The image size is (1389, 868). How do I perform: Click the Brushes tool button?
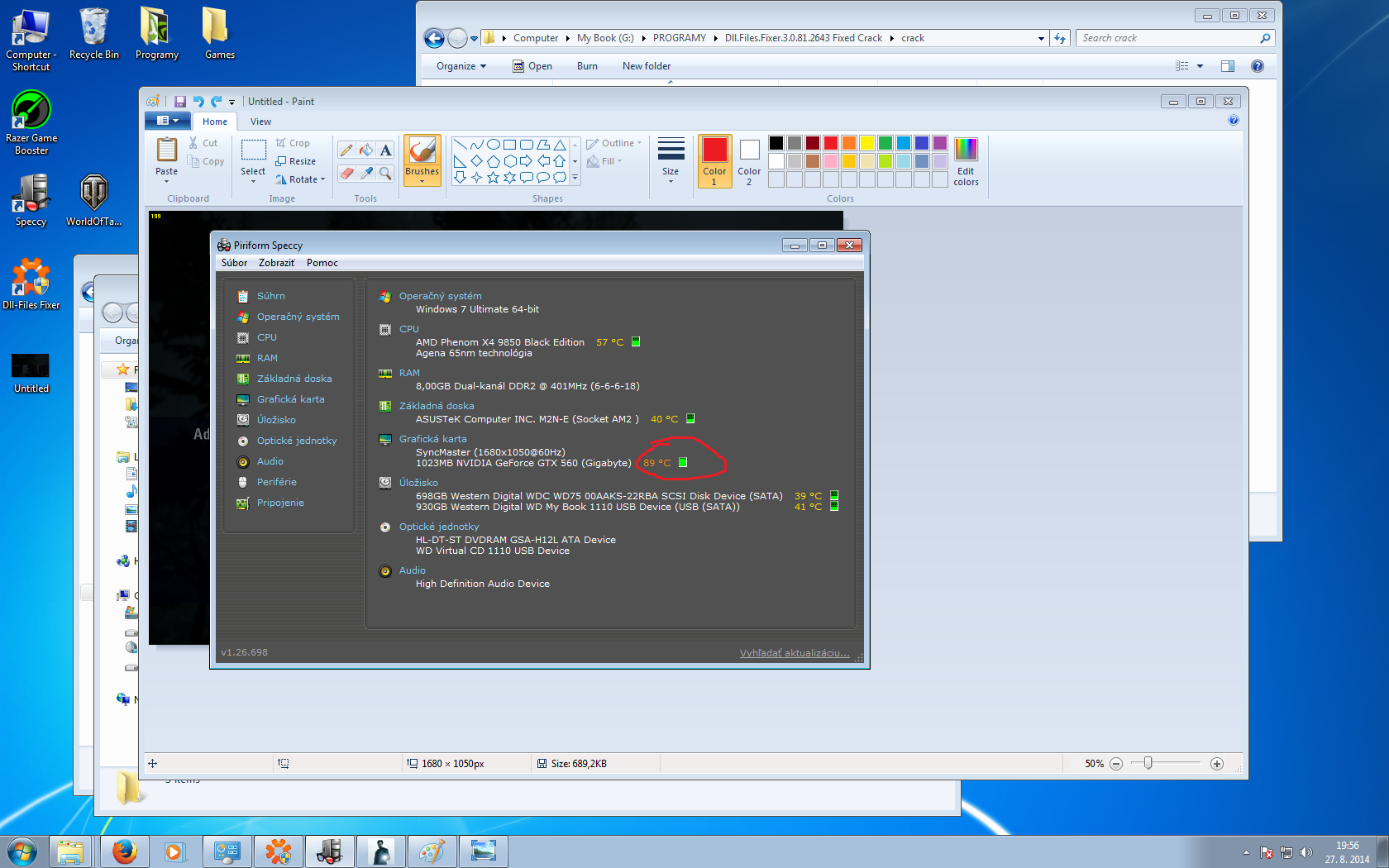(422, 160)
